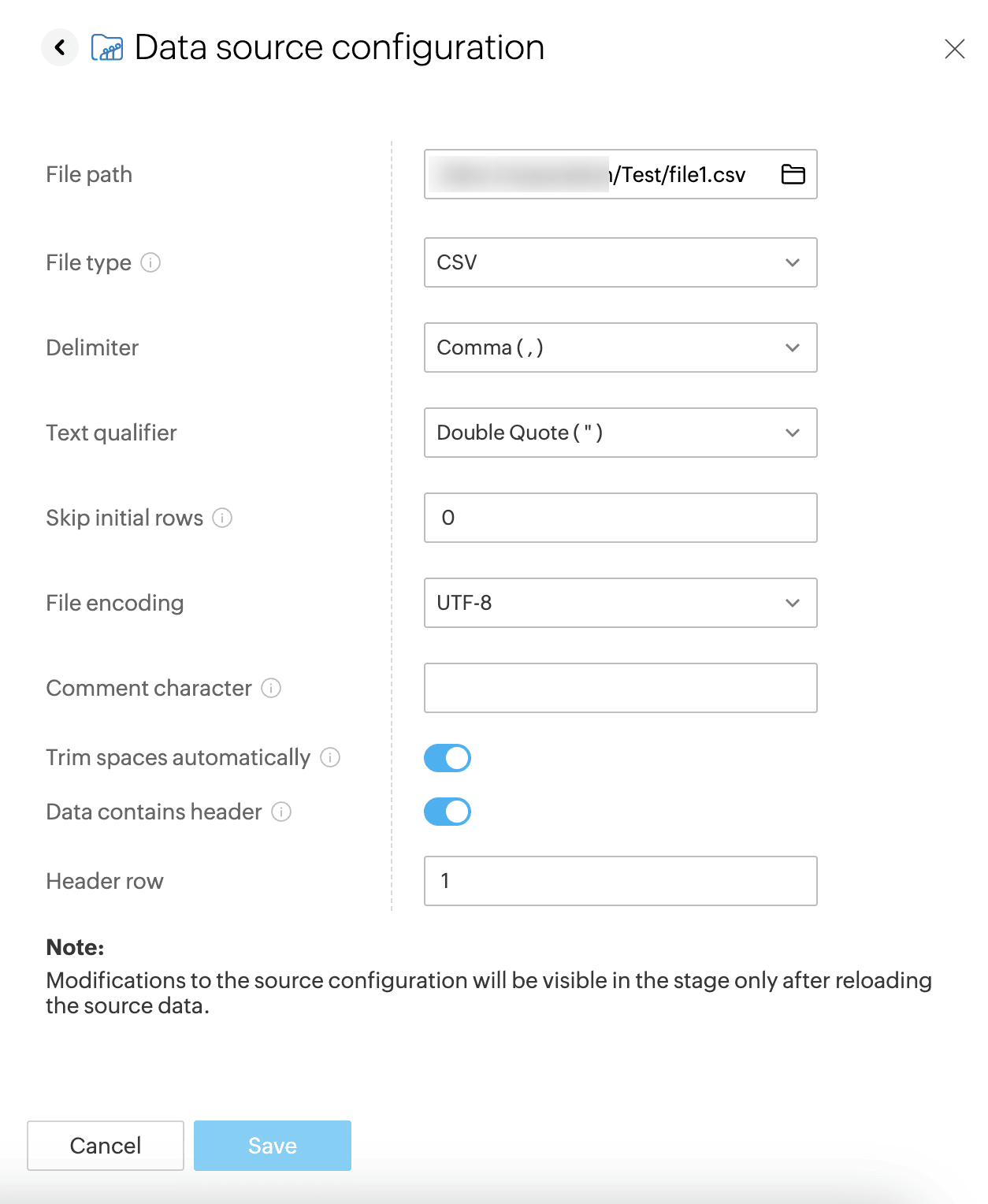Show Skip initial rows info tooltip icon
Viewport: 988px width, 1204px height.
(222, 518)
